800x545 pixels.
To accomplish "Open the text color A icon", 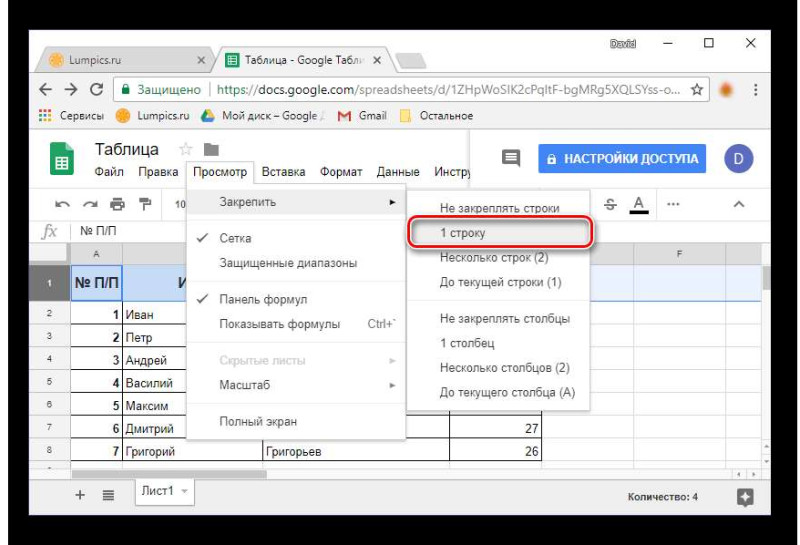I will 639,205.
